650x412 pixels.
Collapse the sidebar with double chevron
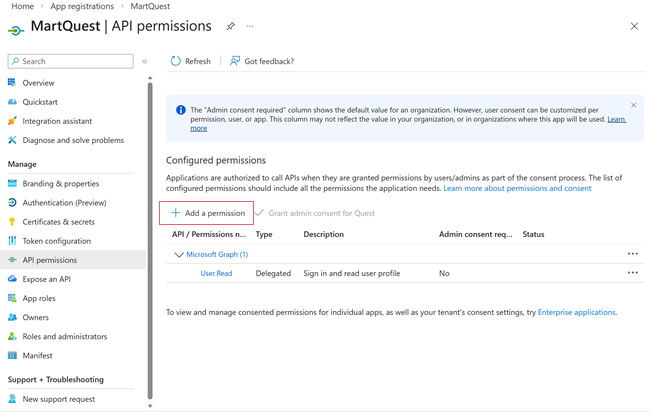pos(145,61)
